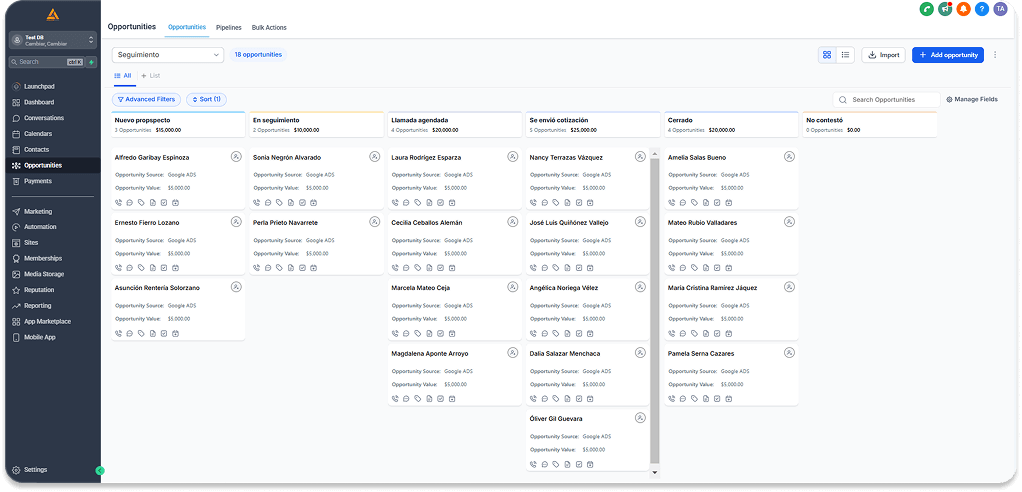Open the orange notifications bell
1022x492 pixels.
[963, 9]
